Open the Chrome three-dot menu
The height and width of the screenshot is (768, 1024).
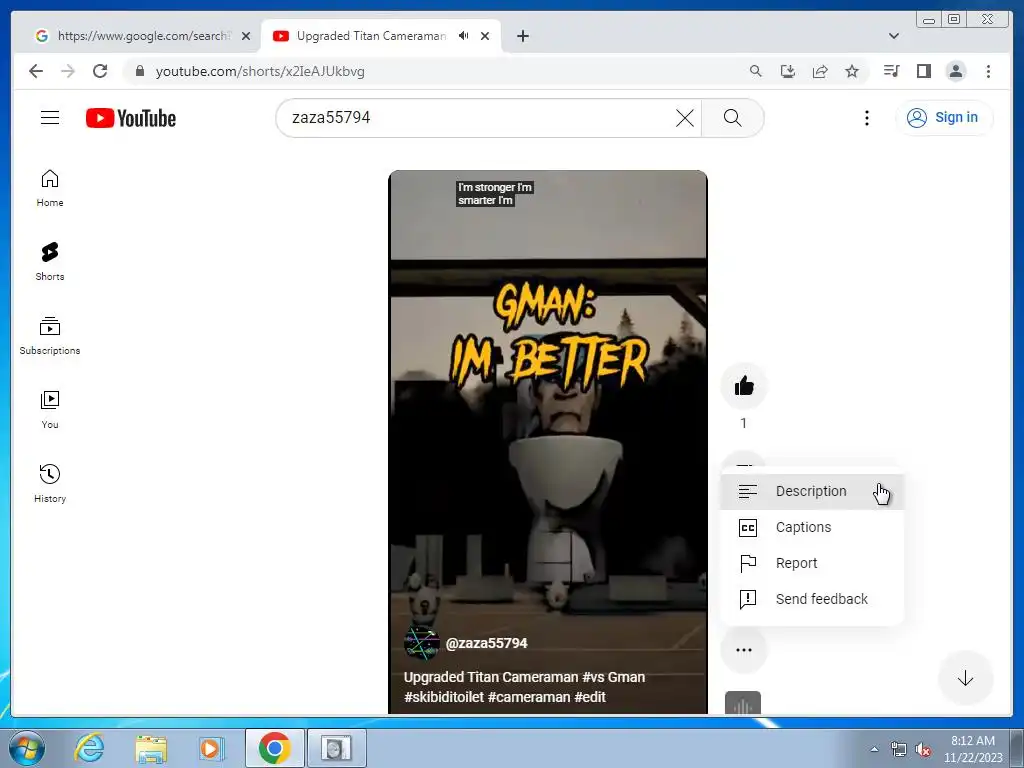click(x=988, y=71)
